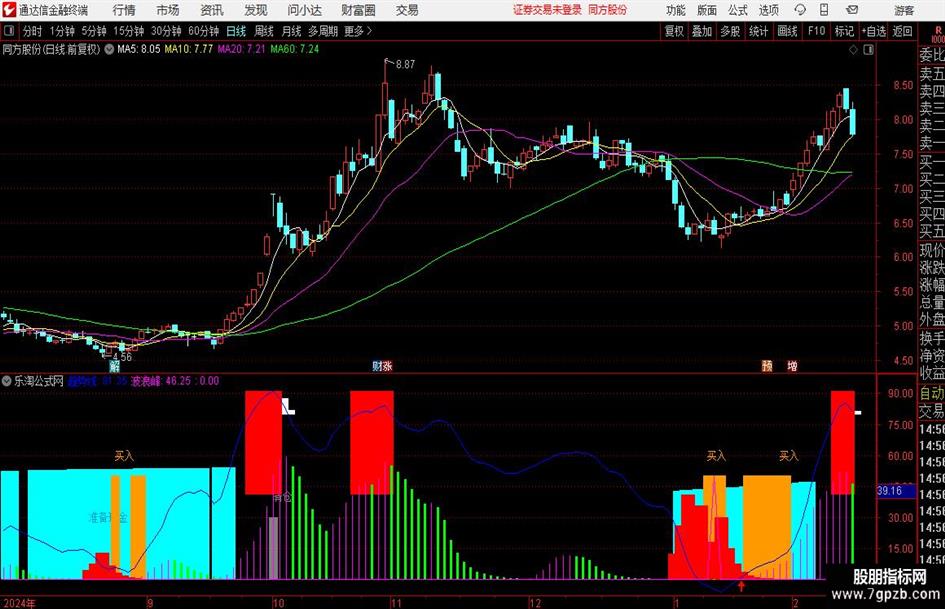Toggle the left panel icon beside 分时
Image resolution: width=945 pixels, height=609 pixels.
coord(9,31)
